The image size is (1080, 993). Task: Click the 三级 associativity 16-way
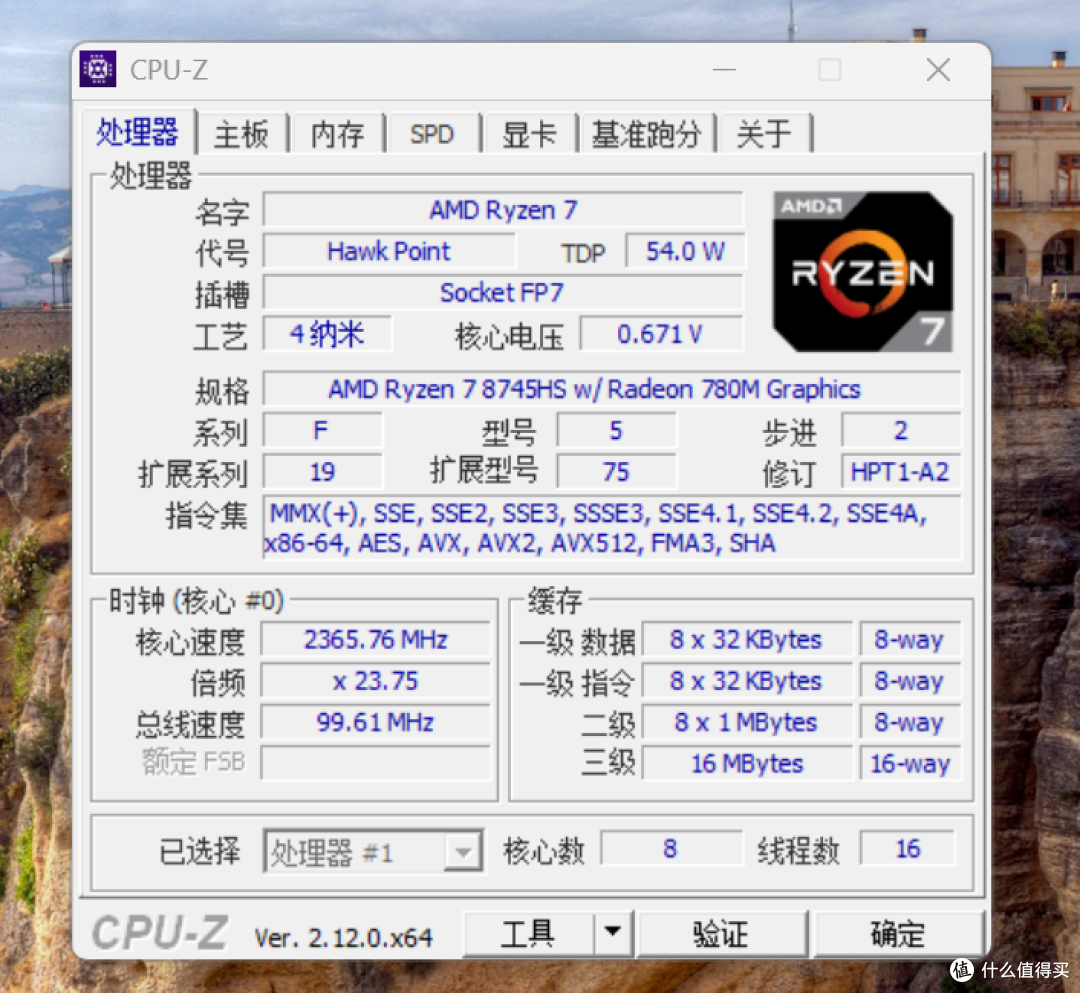coord(910,764)
